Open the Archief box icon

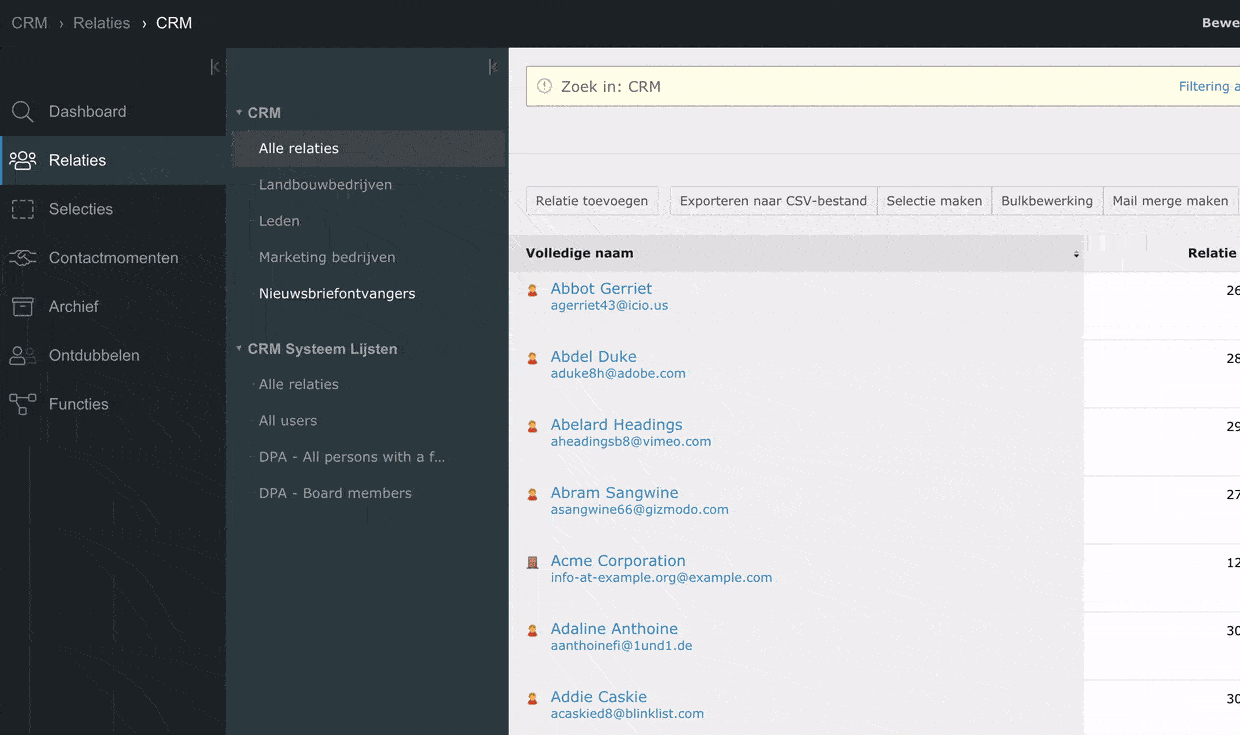point(22,307)
